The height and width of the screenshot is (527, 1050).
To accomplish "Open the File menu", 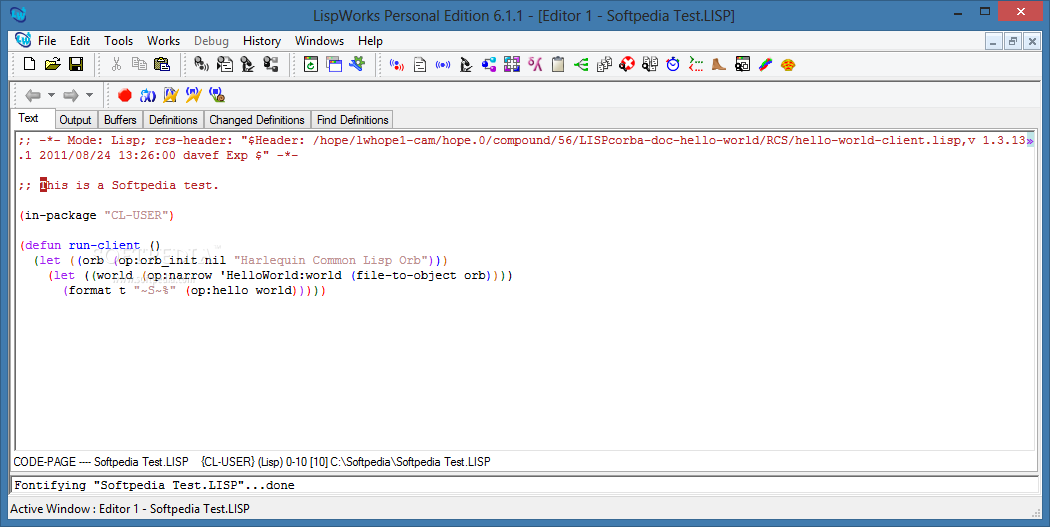I will [47, 41].
